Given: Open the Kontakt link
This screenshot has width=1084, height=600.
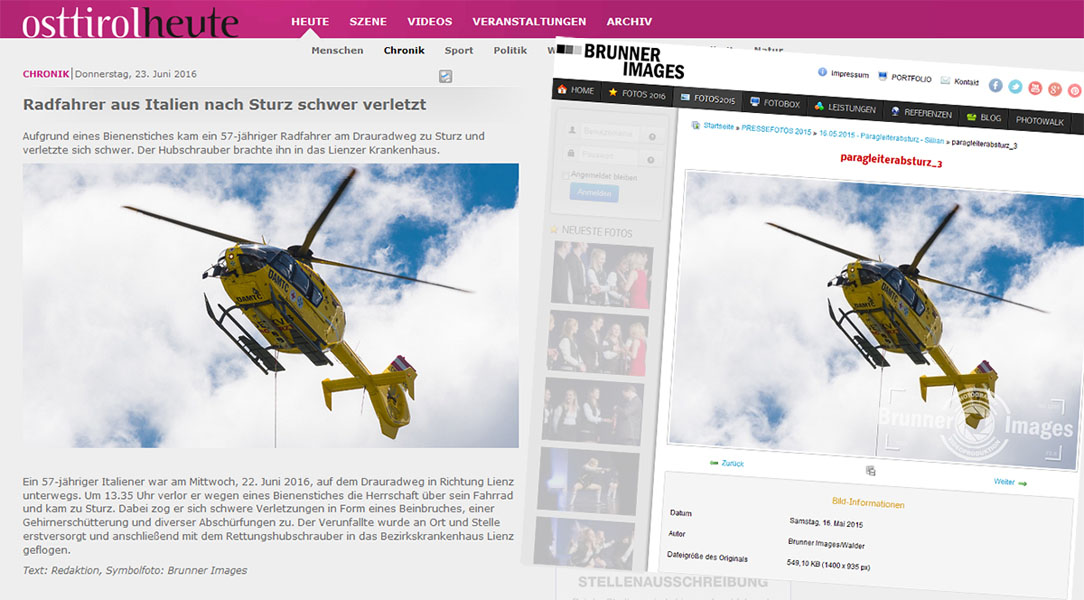Looking at the screenshot, I should pos(966,82).
